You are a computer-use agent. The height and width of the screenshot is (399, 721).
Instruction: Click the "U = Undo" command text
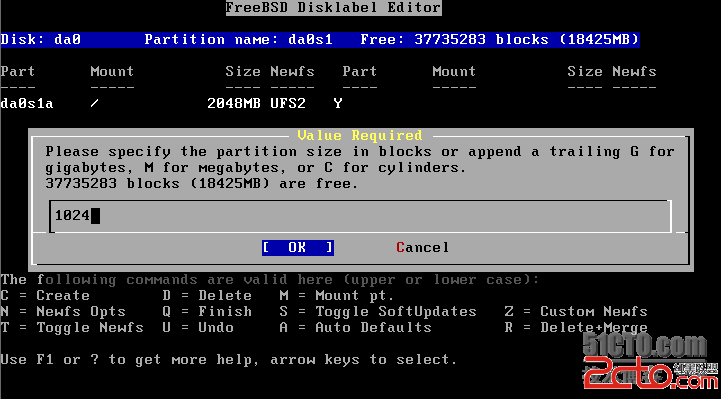198,328
